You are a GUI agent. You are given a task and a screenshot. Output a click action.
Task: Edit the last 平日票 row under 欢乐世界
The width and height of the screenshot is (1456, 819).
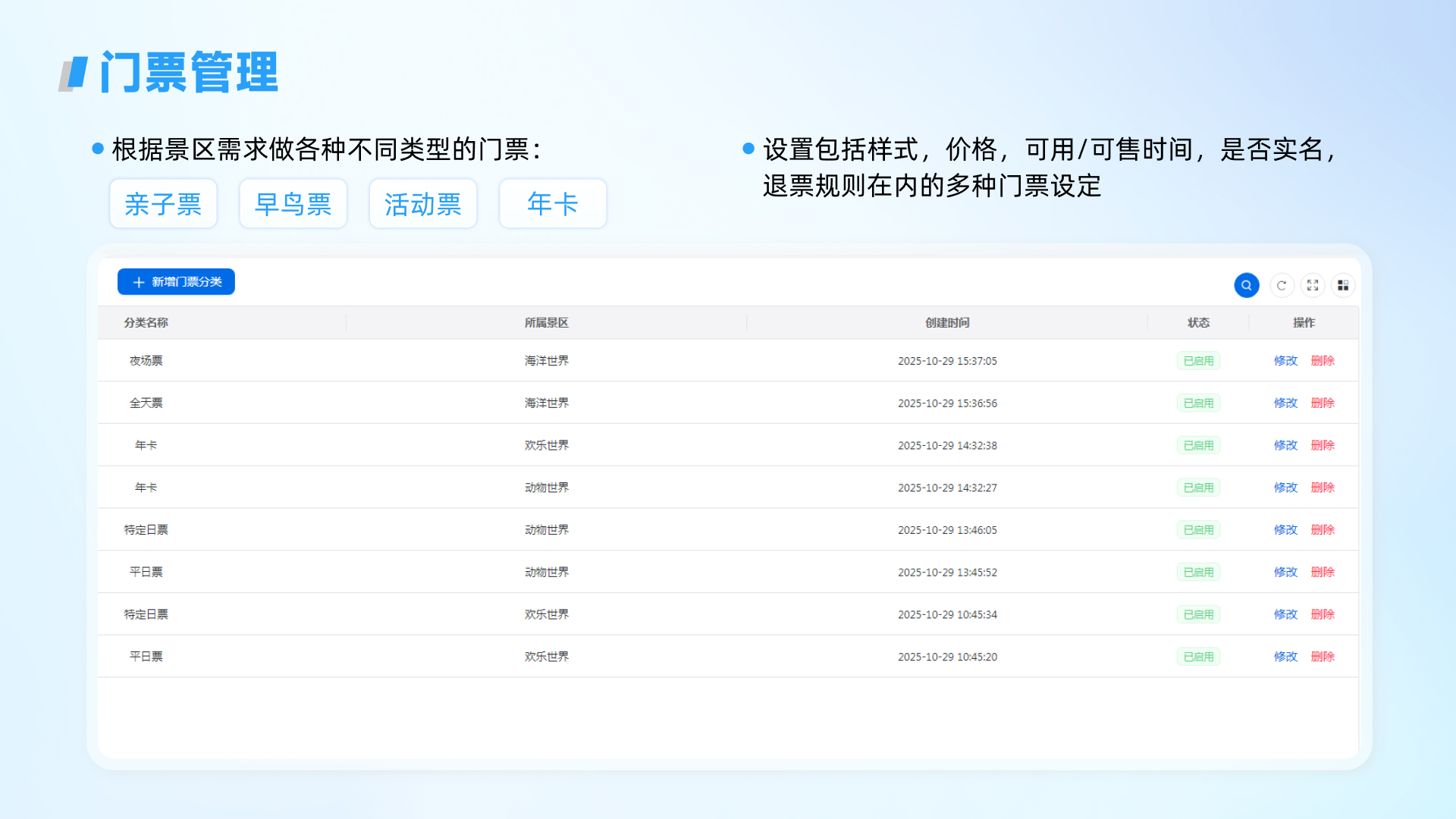click(x=1285, y=657)
